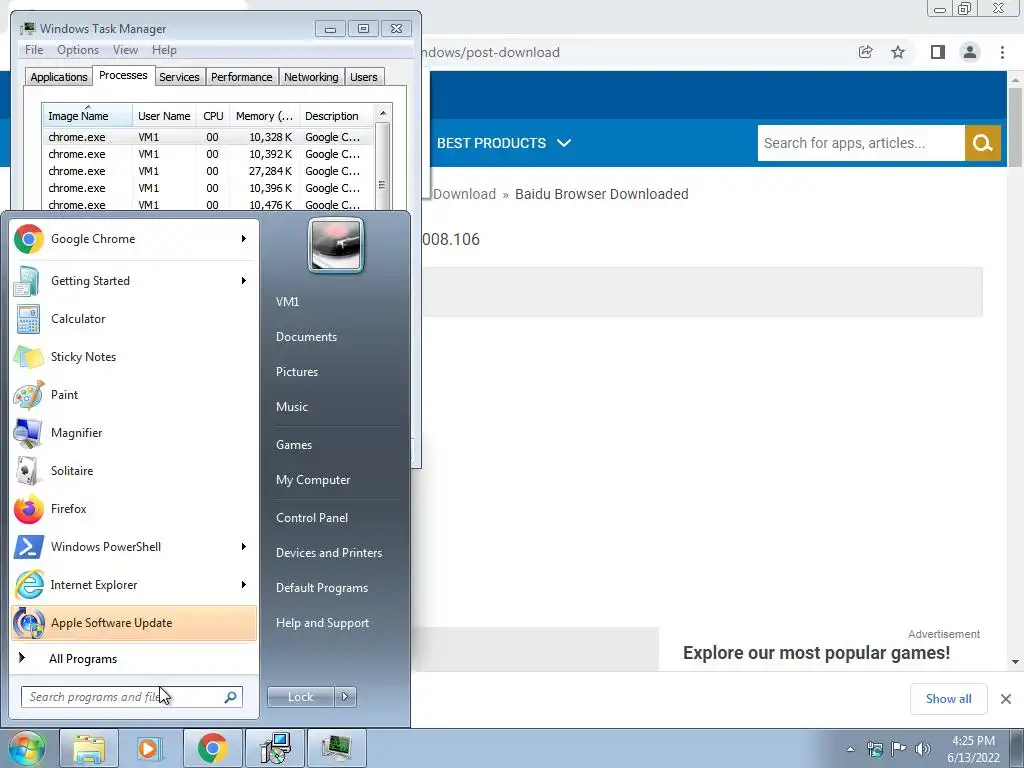Click the Windows Start orb

click(26, 748)
